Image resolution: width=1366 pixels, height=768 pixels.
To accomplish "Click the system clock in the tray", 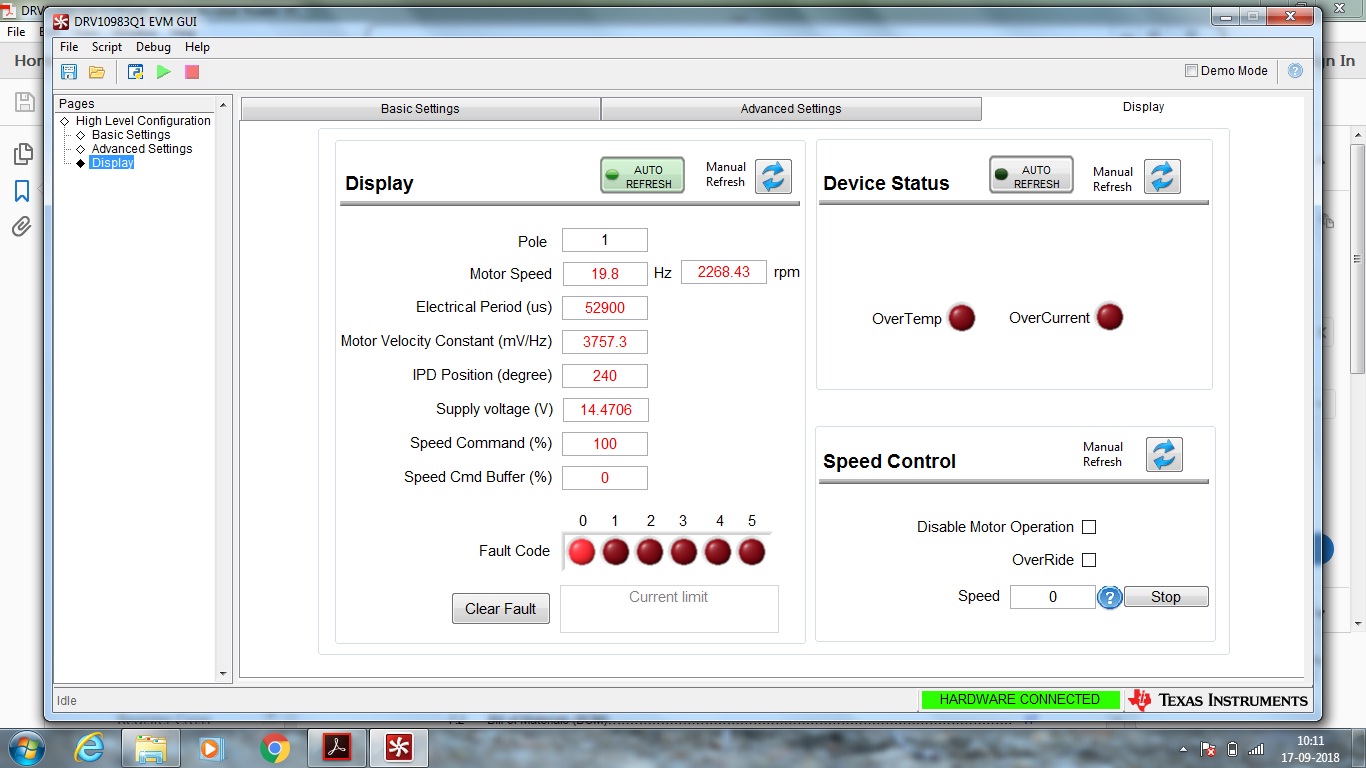I will tap(1310, 749).
